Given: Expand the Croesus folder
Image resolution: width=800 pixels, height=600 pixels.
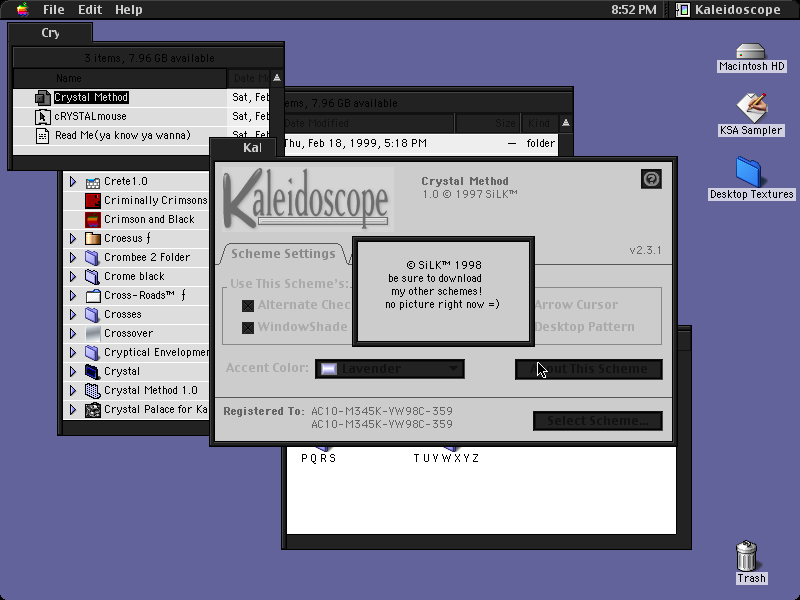Looking at the screenshot, I should click(73, 238).
